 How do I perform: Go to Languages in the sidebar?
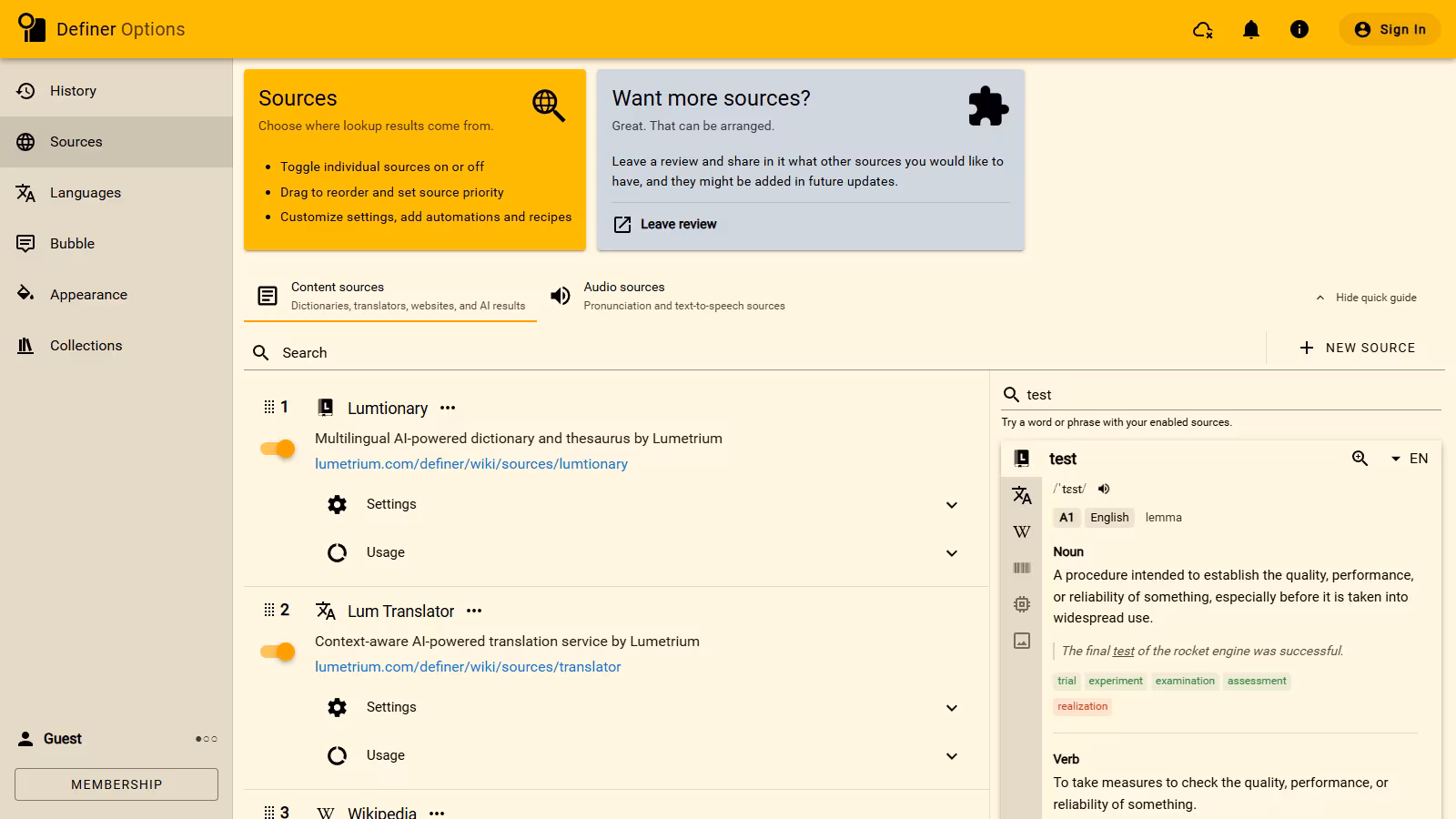point(116,193)
